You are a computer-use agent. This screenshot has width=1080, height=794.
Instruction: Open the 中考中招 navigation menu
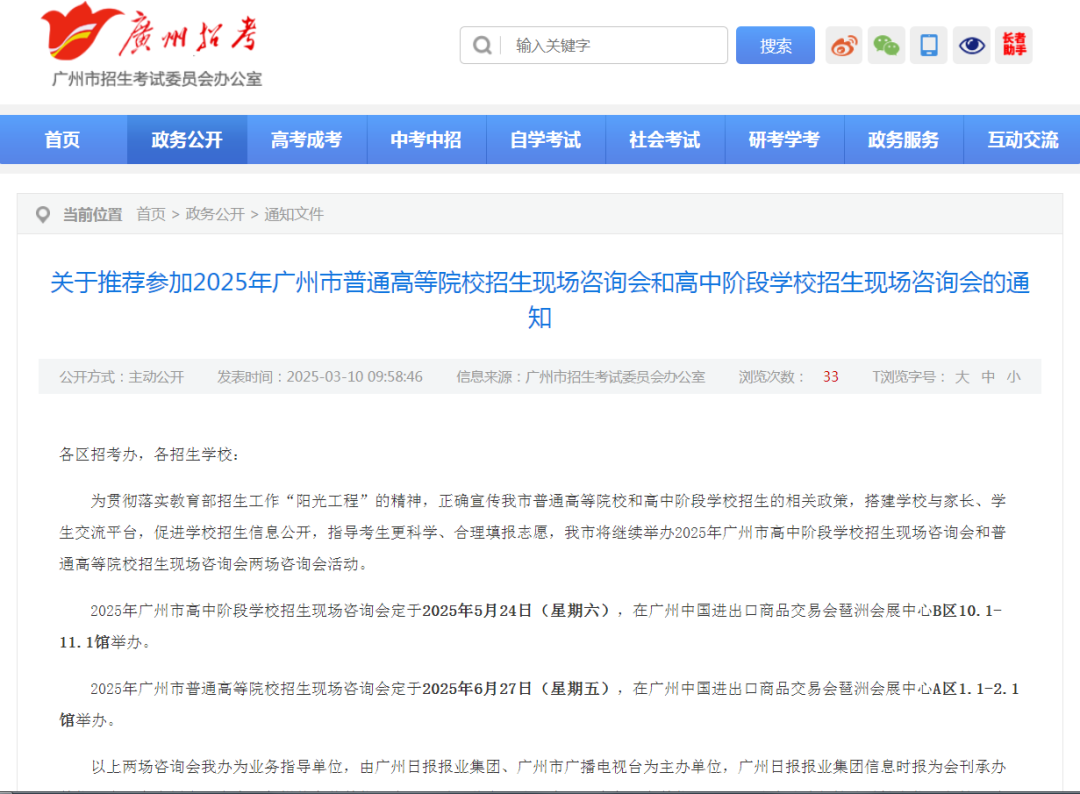pyautogui.click(x=426, y=140)
